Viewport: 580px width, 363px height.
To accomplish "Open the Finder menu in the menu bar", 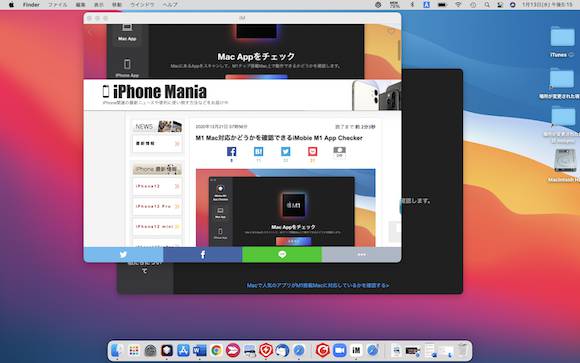I will 31,5.
